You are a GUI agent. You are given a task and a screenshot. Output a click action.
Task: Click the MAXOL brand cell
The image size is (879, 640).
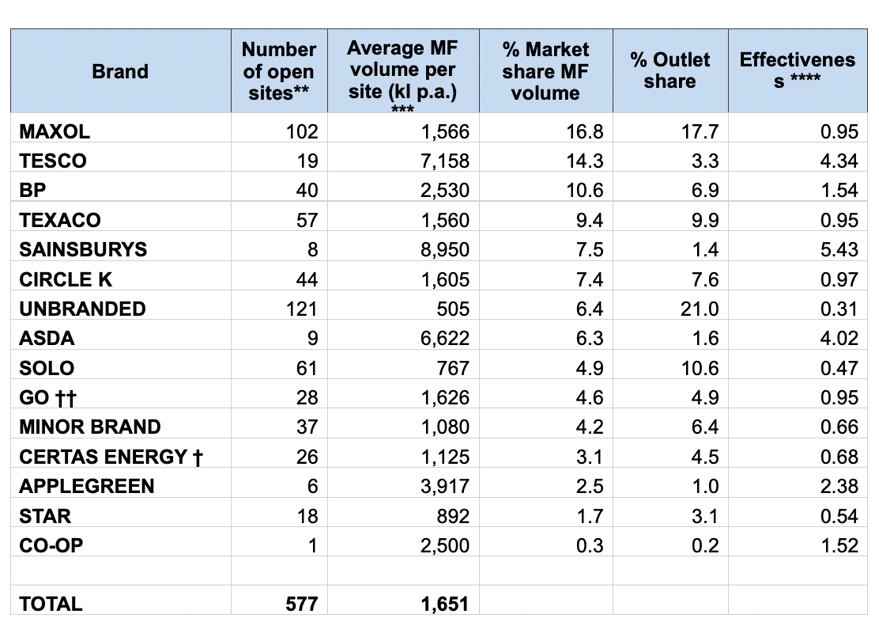[54, 131]
